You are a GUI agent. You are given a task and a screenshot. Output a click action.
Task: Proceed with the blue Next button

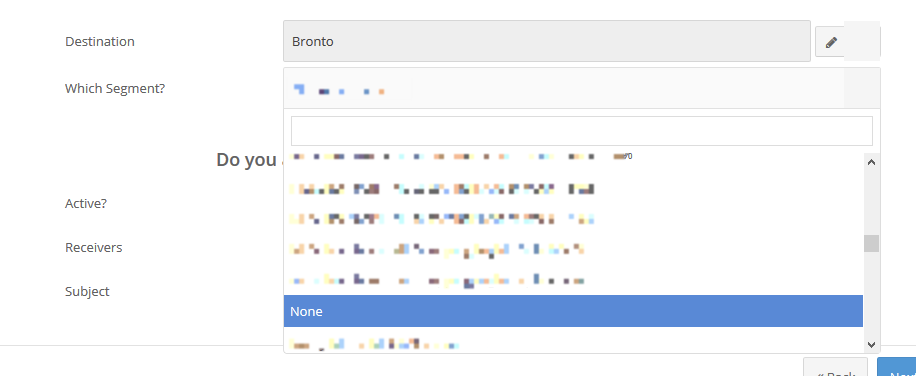[x=897, y=368]
